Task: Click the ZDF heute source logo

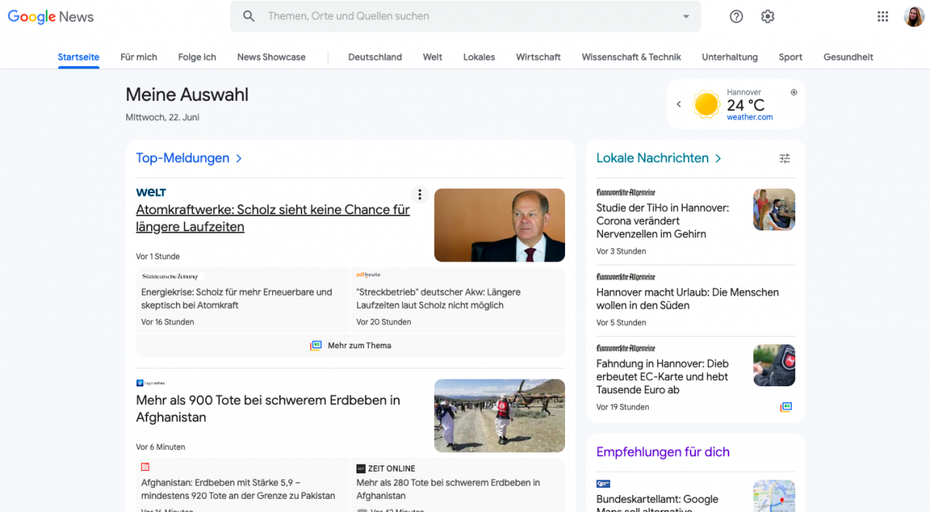Action: pos(368,275)
